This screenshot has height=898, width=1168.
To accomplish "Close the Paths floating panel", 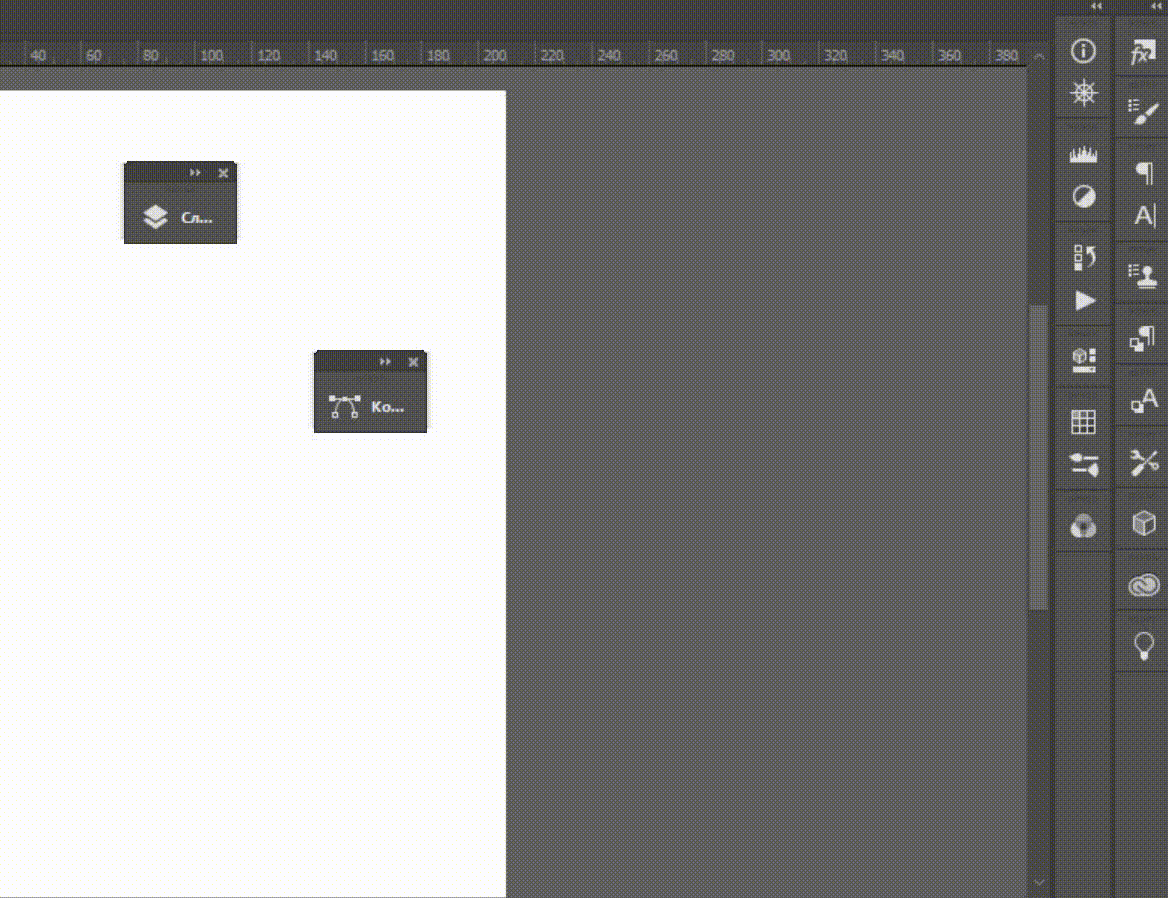I will coord(413,362).
